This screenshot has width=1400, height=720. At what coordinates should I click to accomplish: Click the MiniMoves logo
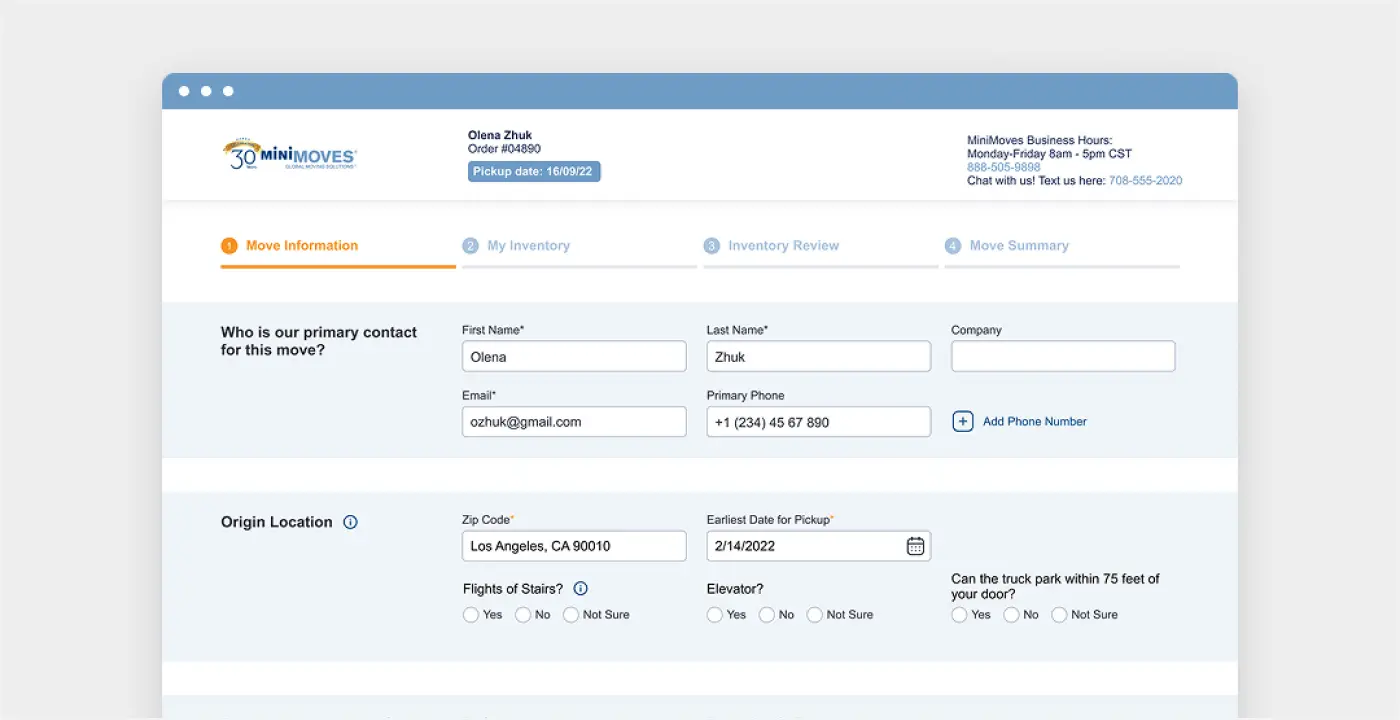pyautogui.click(x=289, y=155)
